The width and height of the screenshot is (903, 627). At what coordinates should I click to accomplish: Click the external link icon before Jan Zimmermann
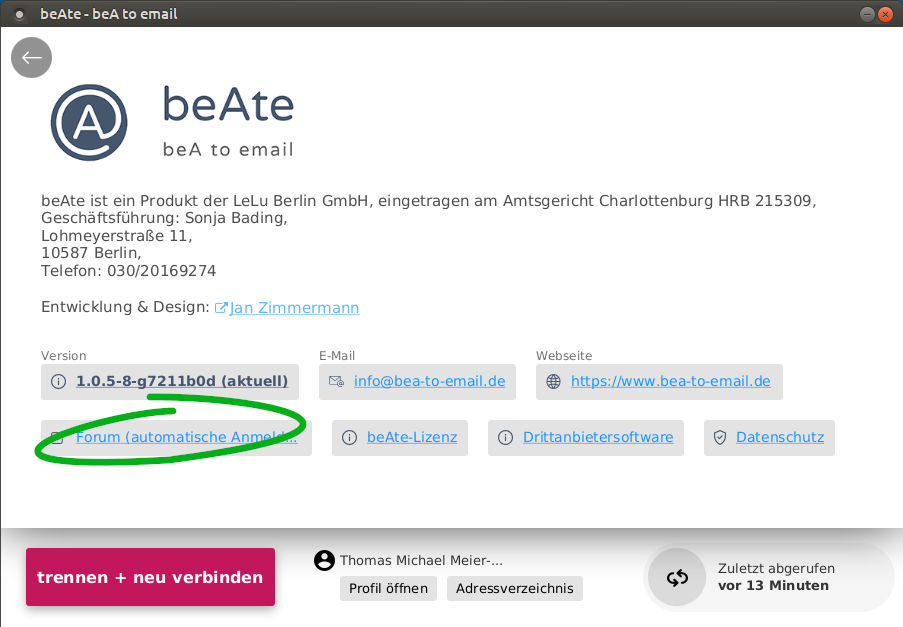pyautogui.click(x=221, y=308)
